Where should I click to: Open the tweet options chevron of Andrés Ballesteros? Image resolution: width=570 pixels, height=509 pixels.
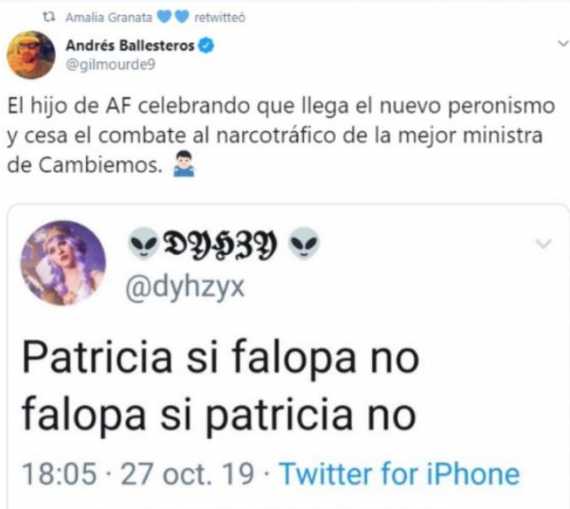tap(563, 44)
